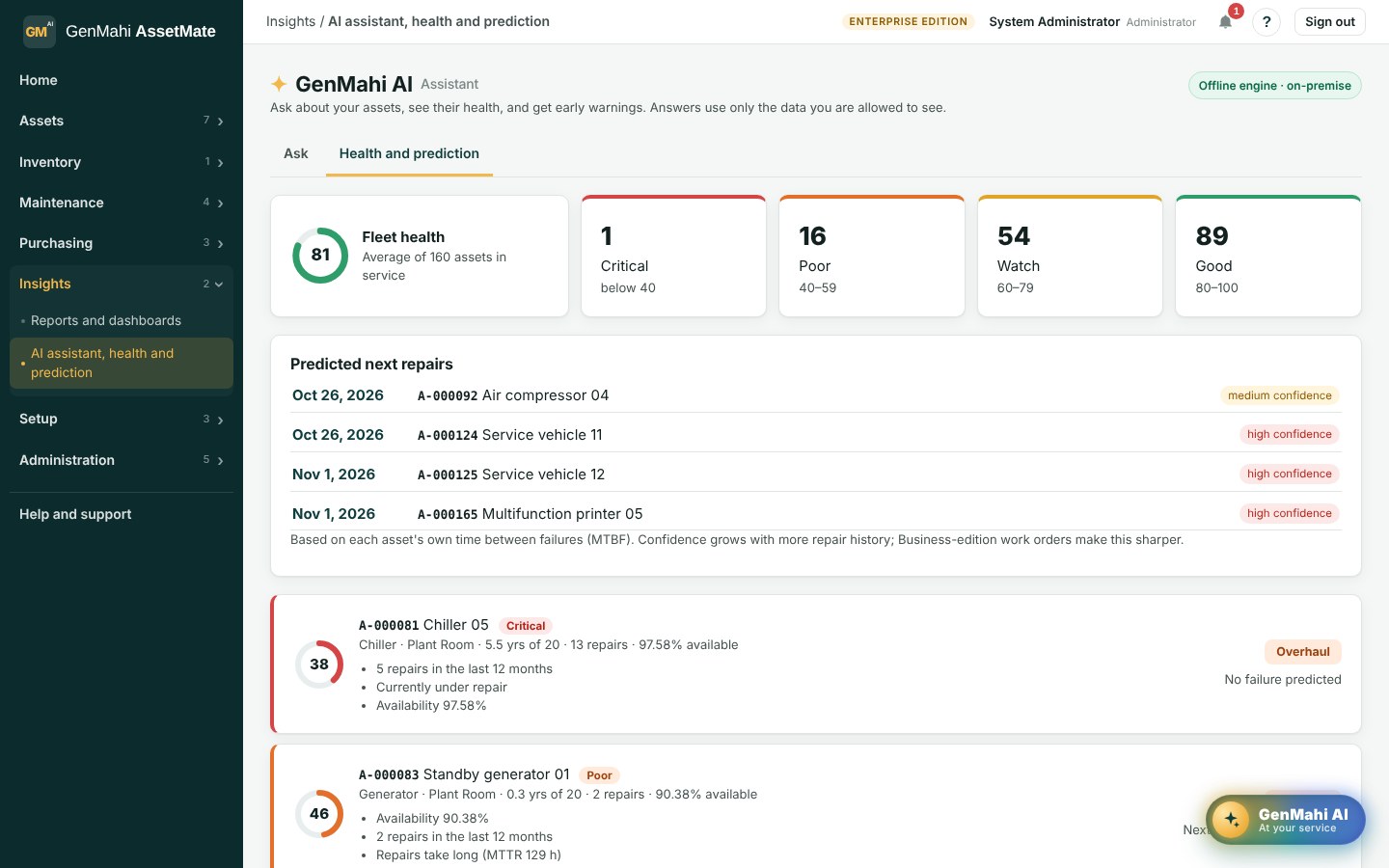Select the Health and prediction tab
The width and height of the screenshot is (1389, 868).
(409, 153)
